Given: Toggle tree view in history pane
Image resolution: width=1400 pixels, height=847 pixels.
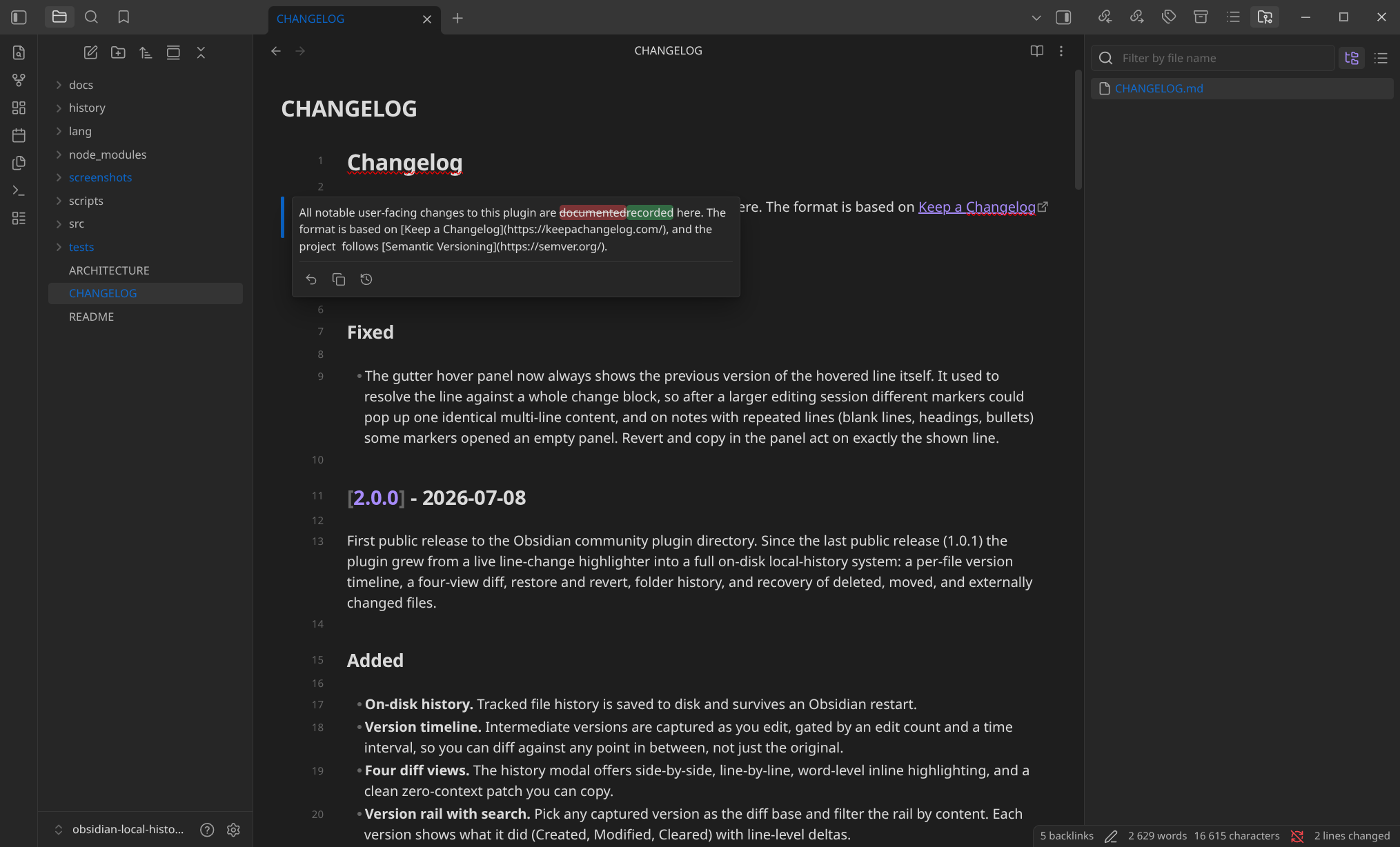Looking at the screenshot, I should coord(1352,58).
